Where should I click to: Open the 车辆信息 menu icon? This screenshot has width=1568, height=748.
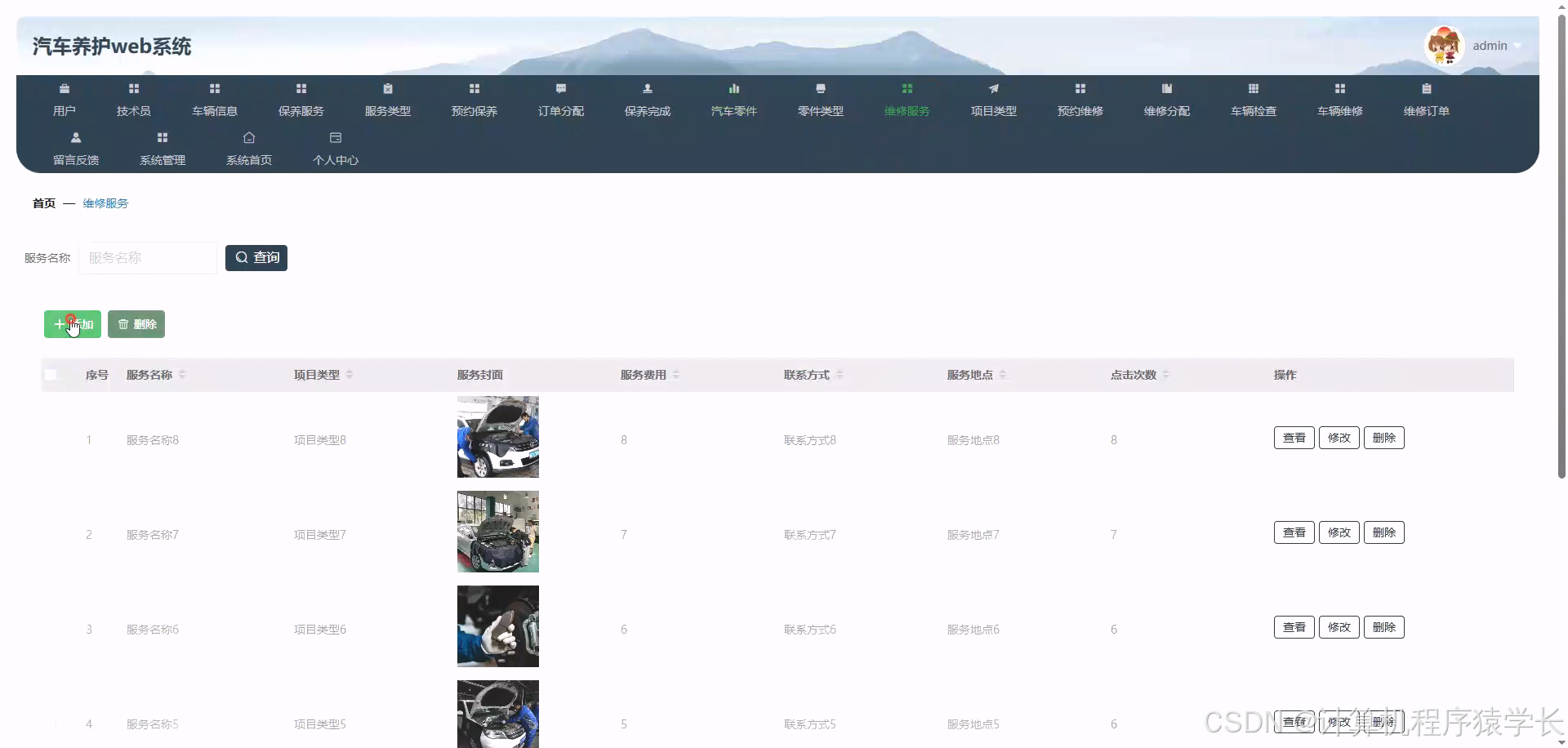pyautogui.click(x=215, y=88)
